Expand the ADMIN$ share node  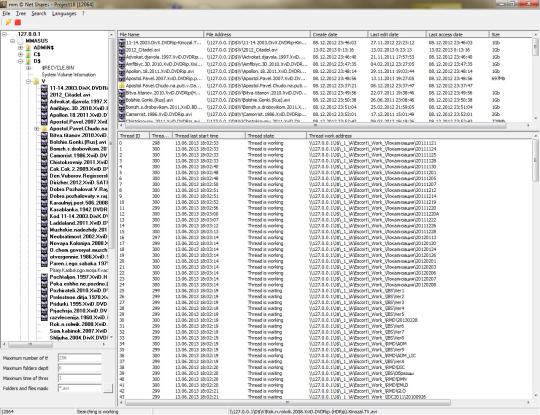point(20,48)
